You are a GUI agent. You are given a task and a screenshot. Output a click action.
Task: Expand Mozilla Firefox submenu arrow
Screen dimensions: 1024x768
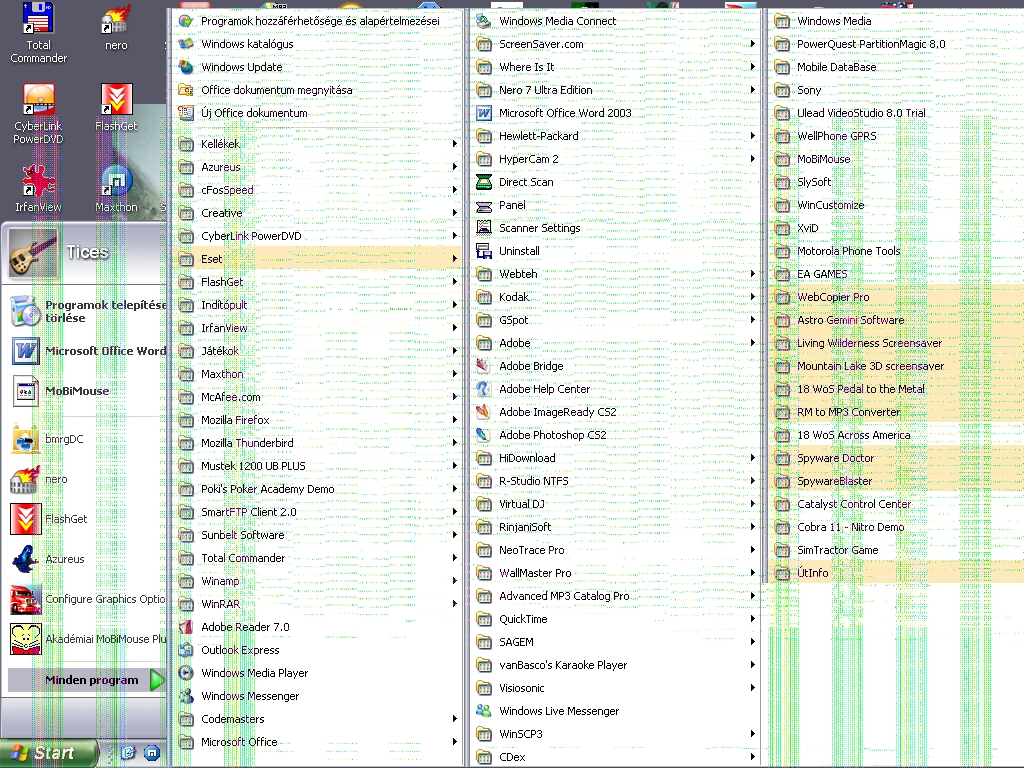coord(455,419)
